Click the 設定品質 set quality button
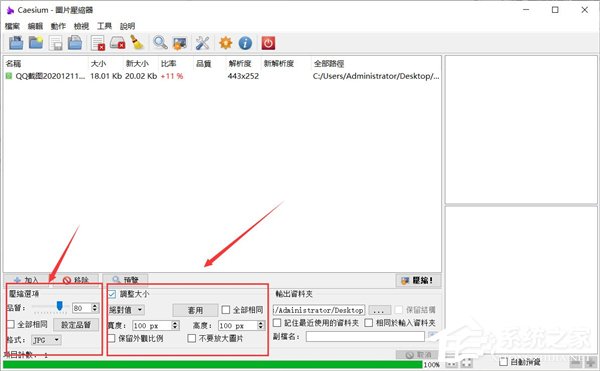Image resolution: width=600 pixels, height=371 pixels. tap(76, 325)
